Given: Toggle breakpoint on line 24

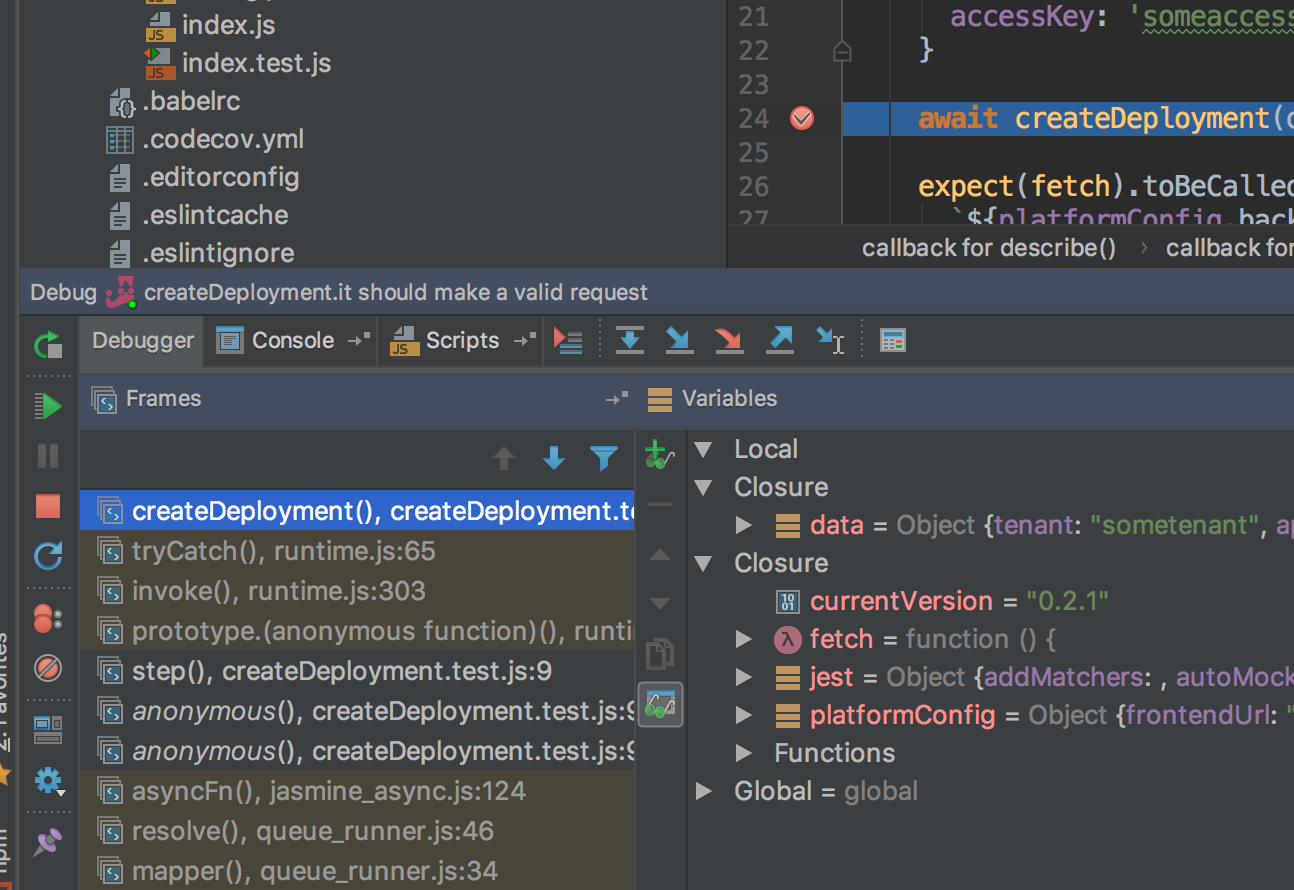Looking at the screenshot, I should click(x=802, y=119).
